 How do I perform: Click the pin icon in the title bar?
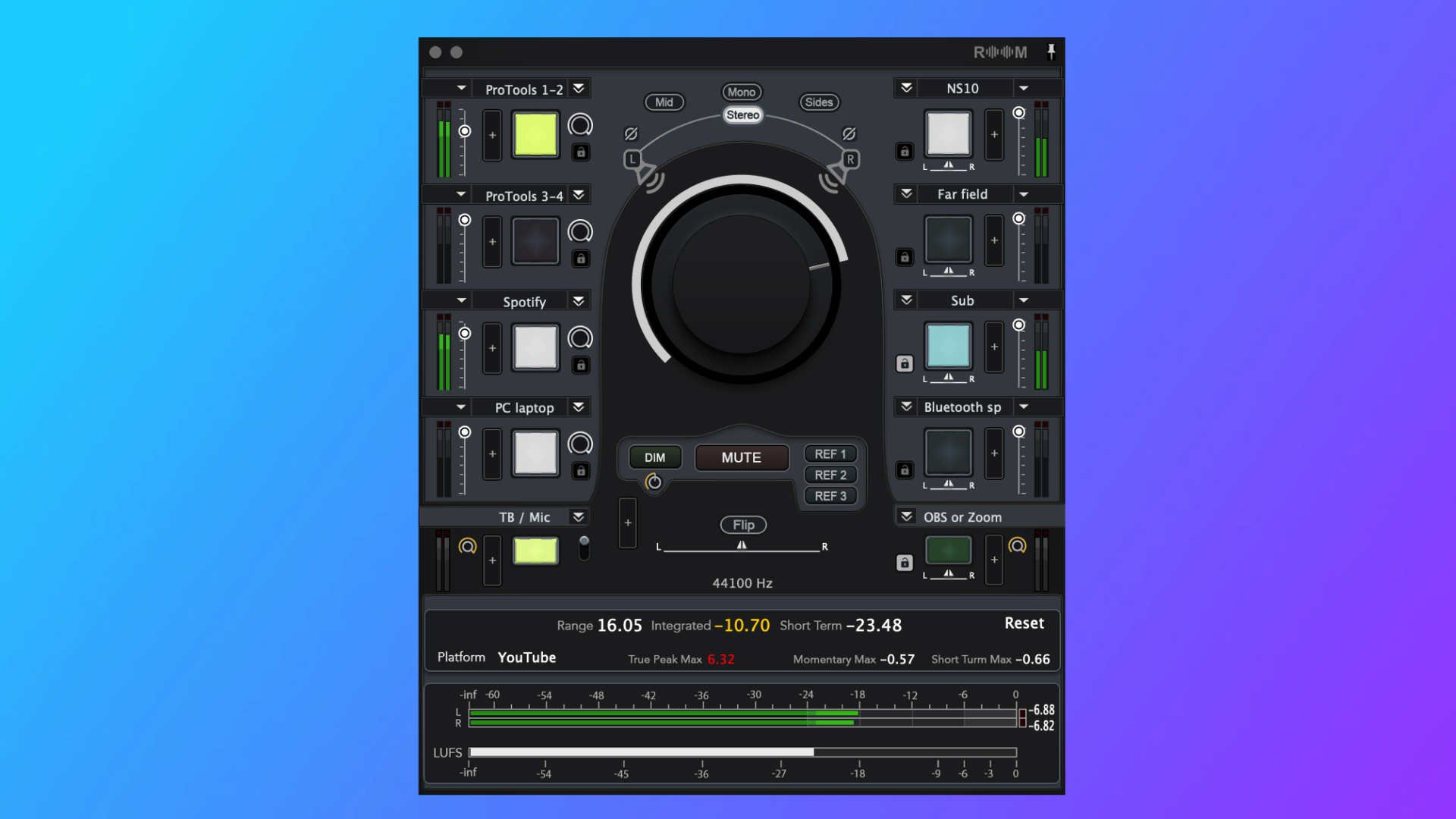[x=1052, y=52]
